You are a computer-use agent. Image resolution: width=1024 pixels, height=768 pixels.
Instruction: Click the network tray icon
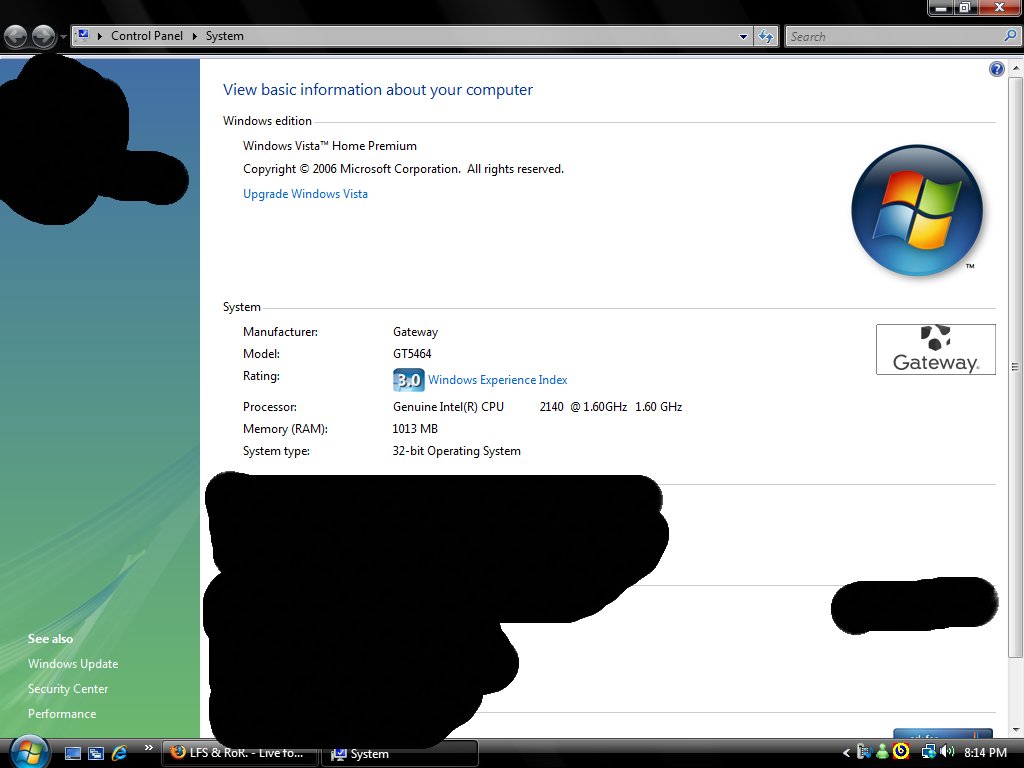point(928,752)
